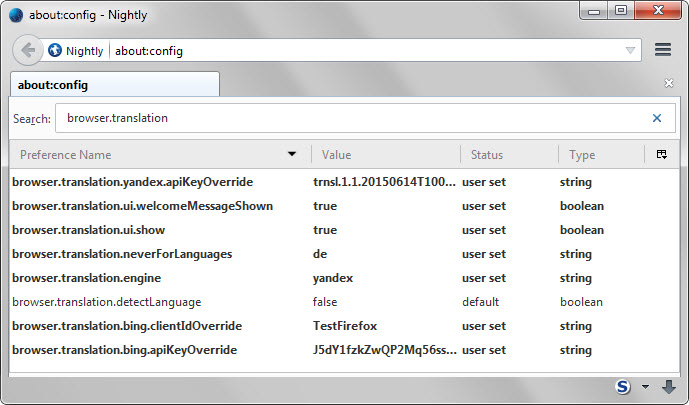Click the 'de' value of neverForLanguages
Image resolution: width=689 pixels, height=405 pixels.
319,254
